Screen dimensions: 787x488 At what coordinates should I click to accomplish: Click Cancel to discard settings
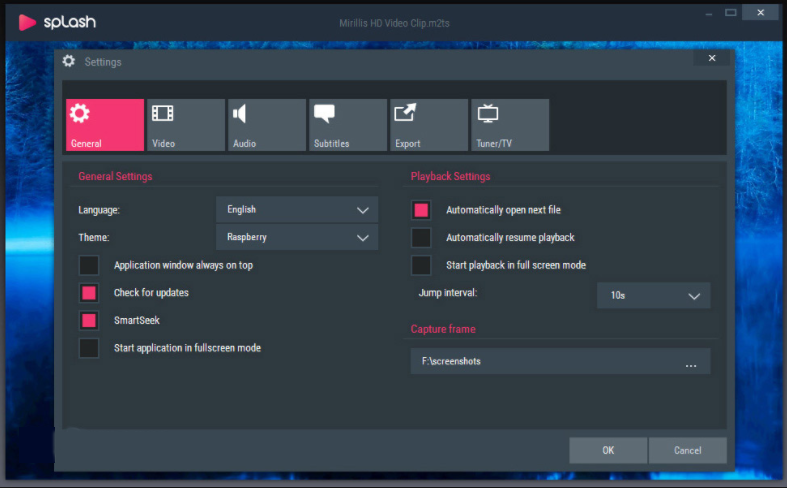(x=687, y=450)
